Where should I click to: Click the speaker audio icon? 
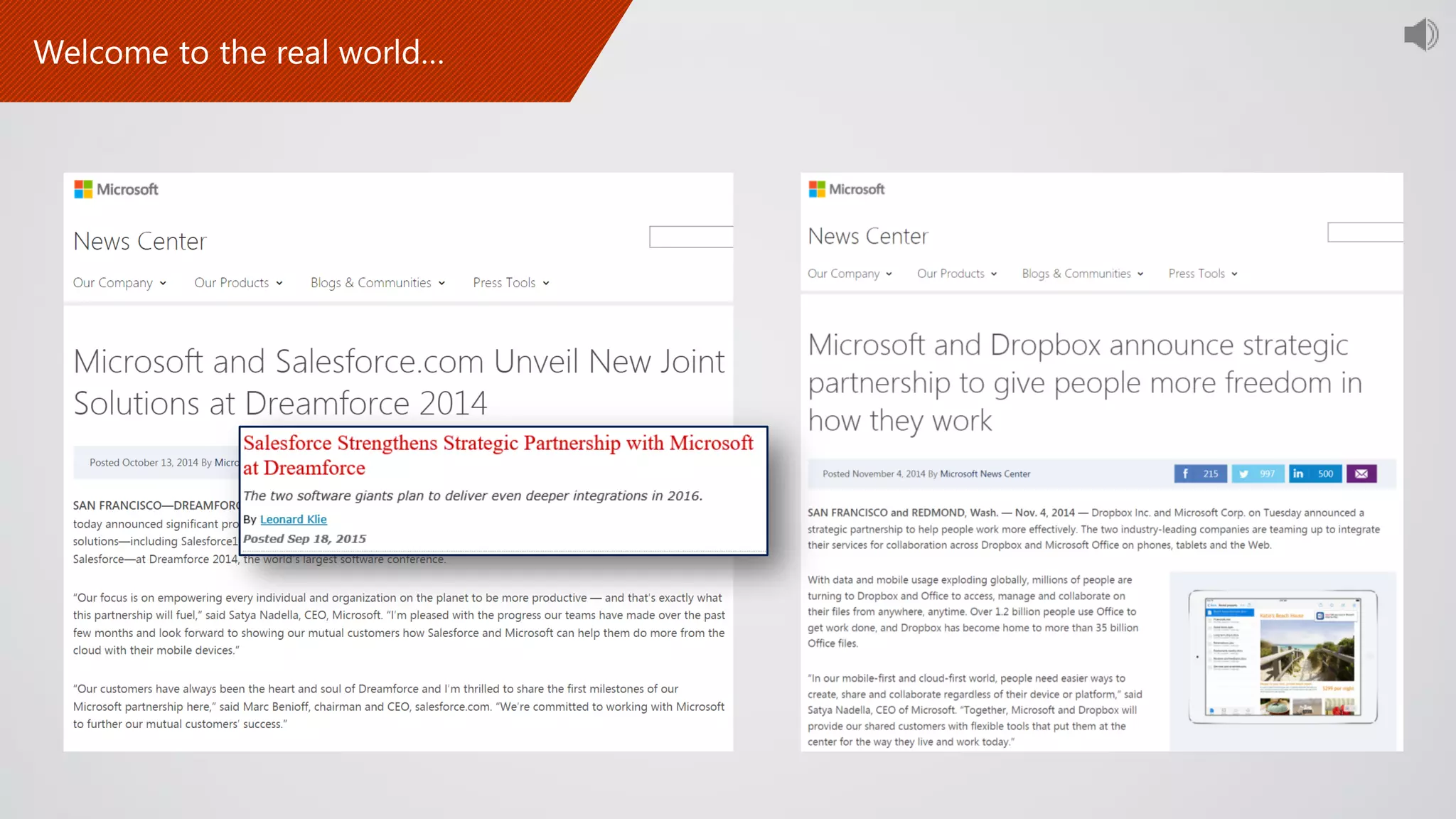click(x=1420, y=35)
